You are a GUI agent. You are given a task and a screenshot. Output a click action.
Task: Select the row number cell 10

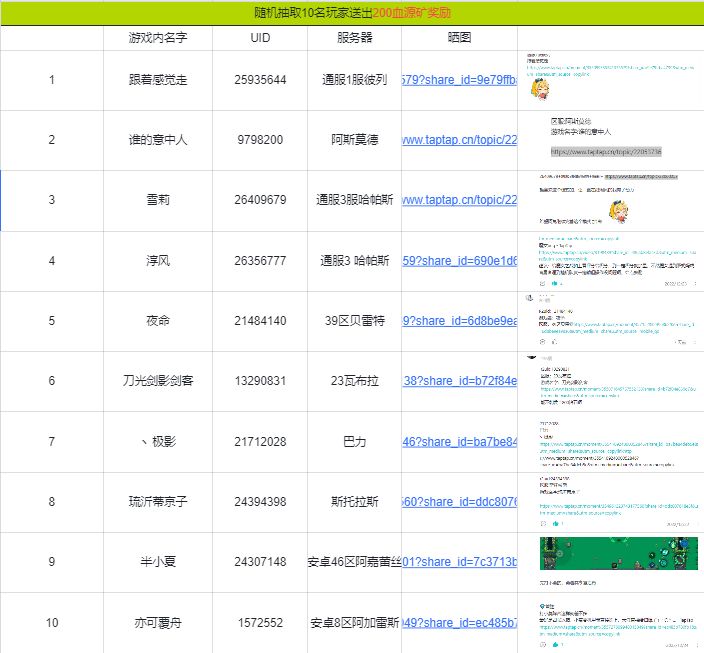pos(52,623)
